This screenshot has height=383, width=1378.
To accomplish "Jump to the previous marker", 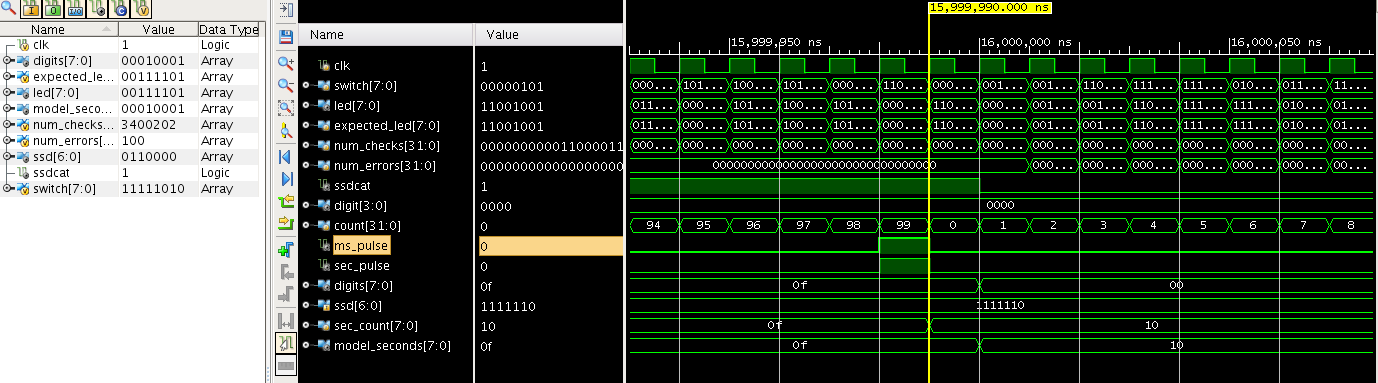I will pyautogui.click(x=285, y=272).
